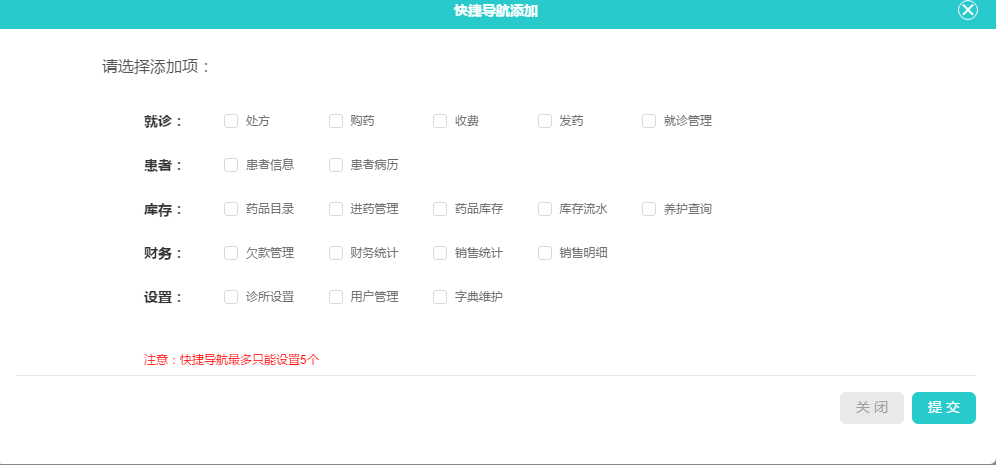Select the 患者病历 option

335,165
